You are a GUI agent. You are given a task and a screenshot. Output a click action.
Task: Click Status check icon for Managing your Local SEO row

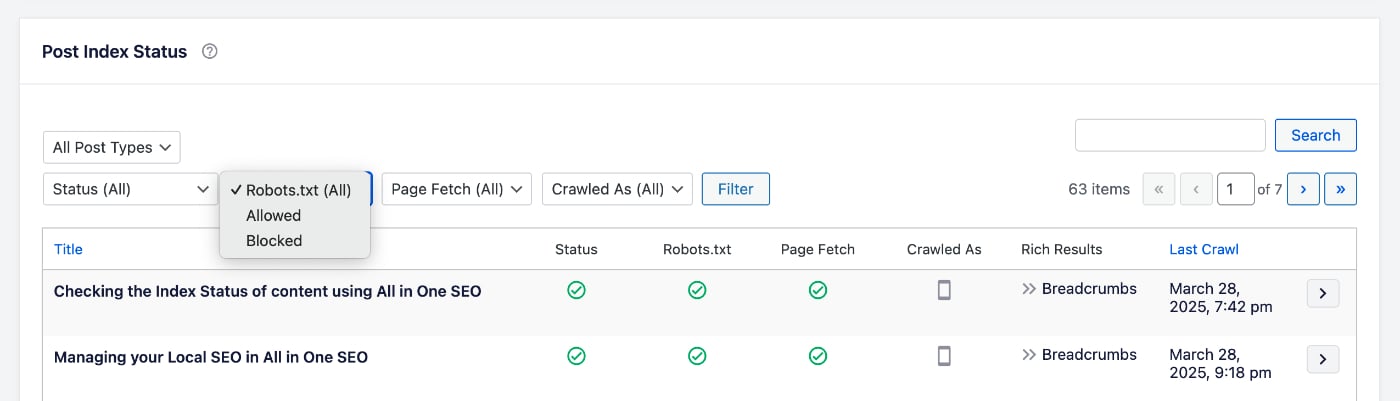point(576,356)
